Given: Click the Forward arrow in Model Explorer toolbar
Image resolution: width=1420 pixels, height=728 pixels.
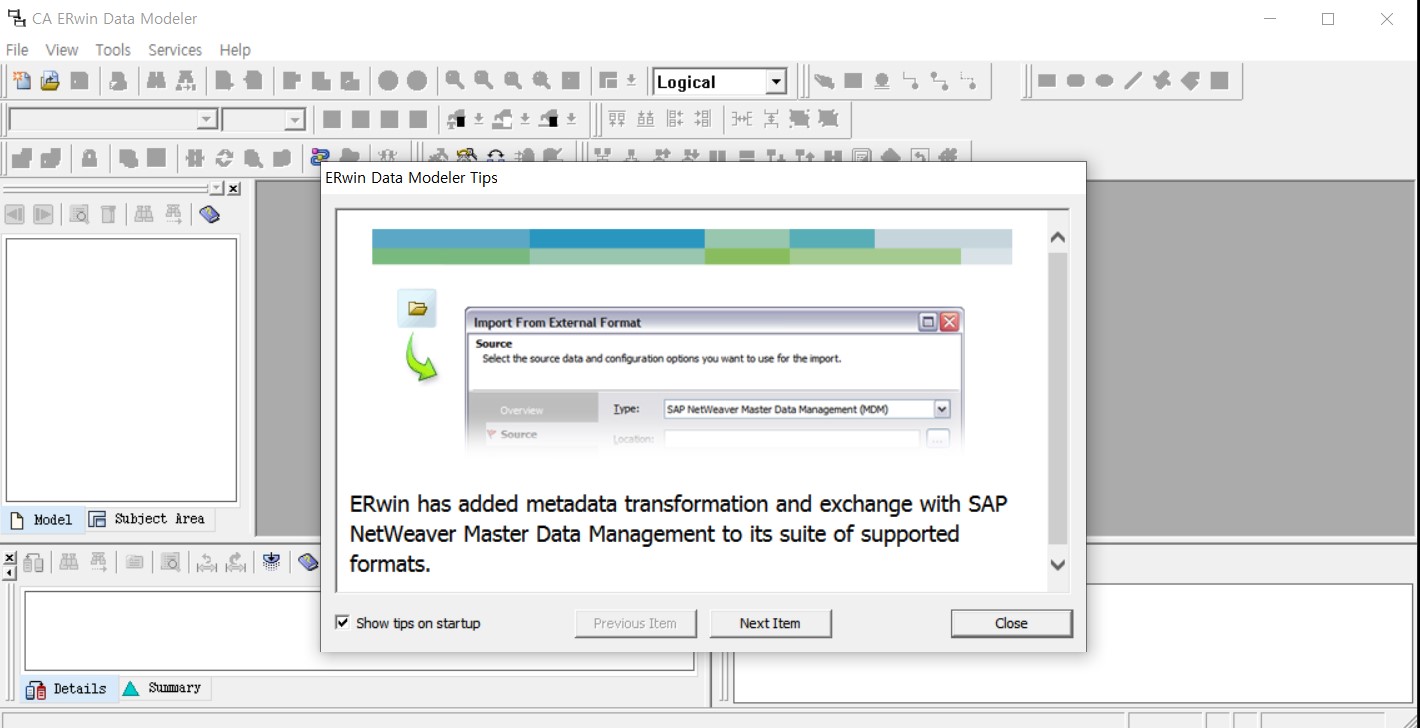Looking at the screenshot, I should 43,214.
